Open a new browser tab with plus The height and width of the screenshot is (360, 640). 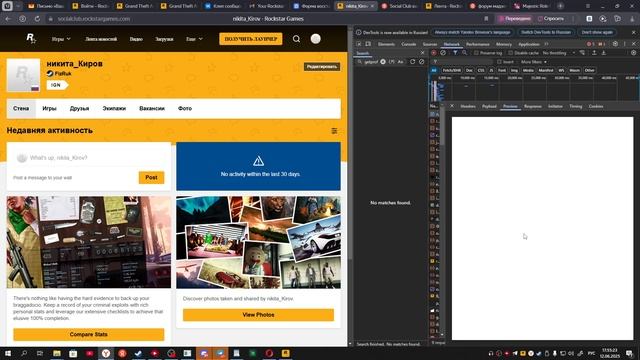point(560,6)
